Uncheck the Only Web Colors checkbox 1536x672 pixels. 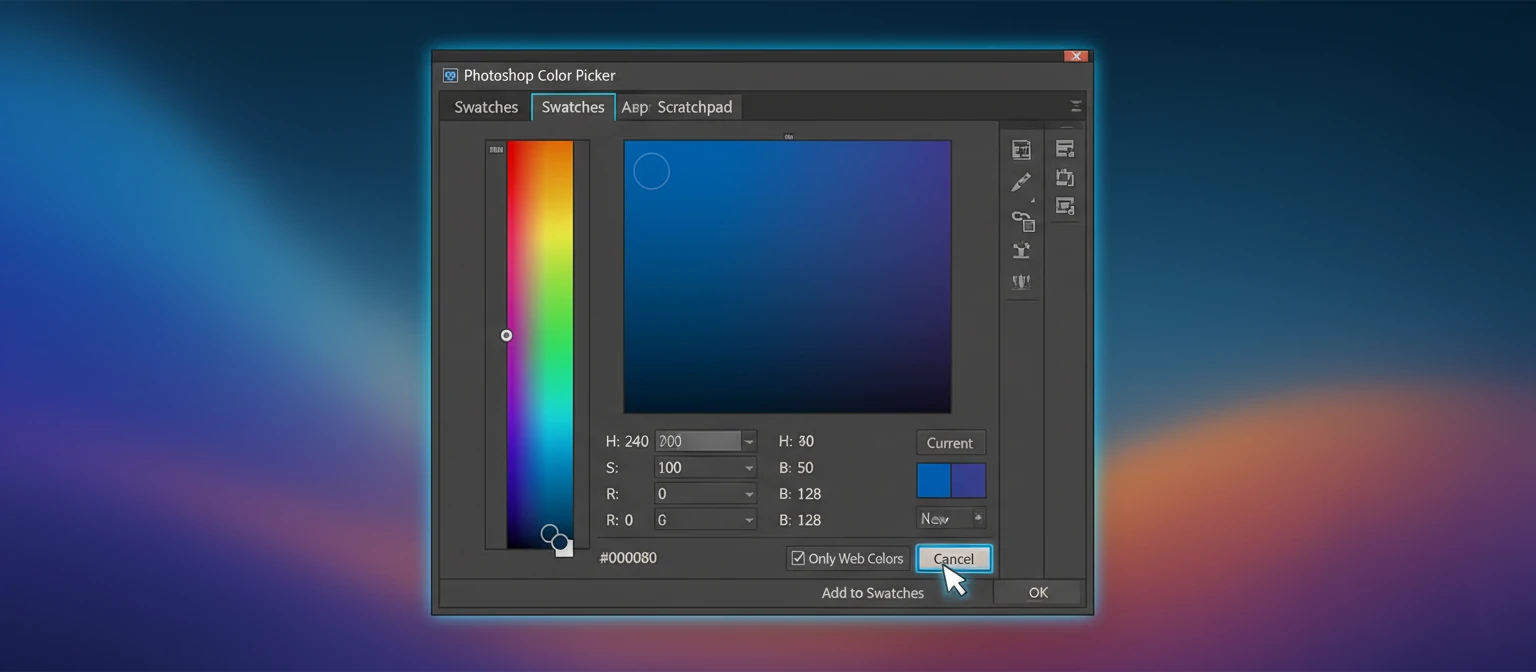click(x=797, y=558)
